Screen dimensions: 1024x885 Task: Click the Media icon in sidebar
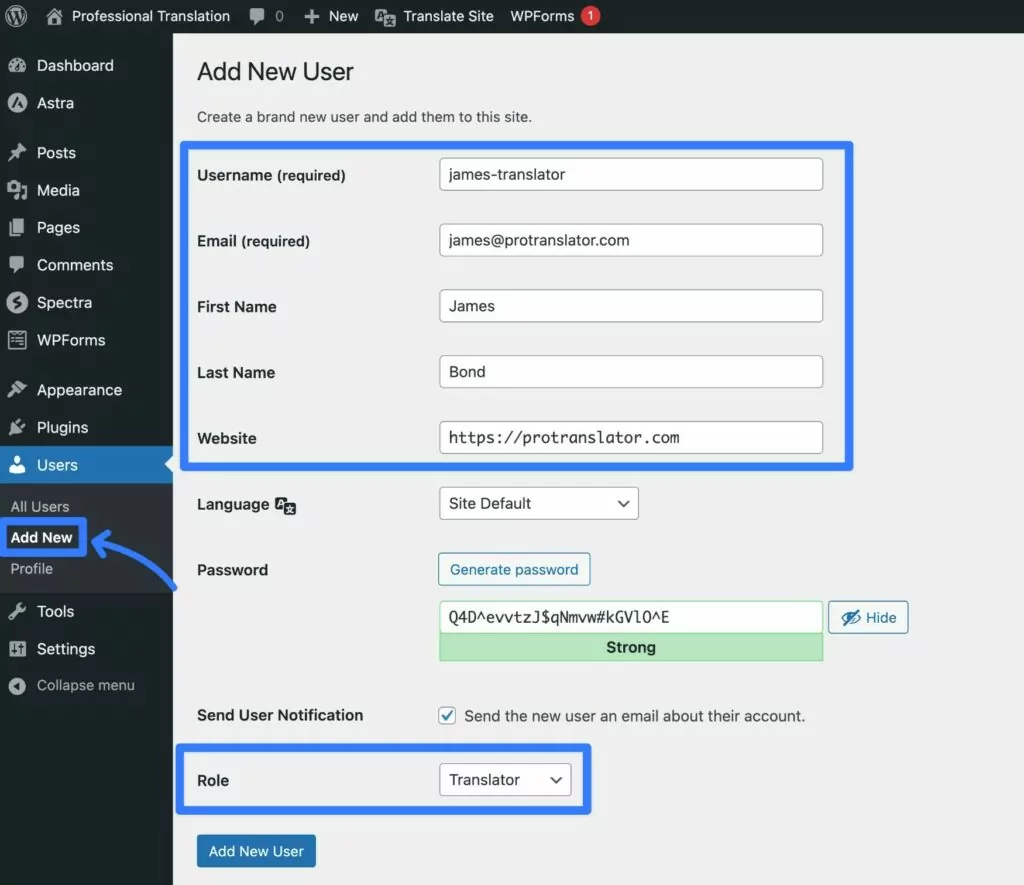coord(18,190)
